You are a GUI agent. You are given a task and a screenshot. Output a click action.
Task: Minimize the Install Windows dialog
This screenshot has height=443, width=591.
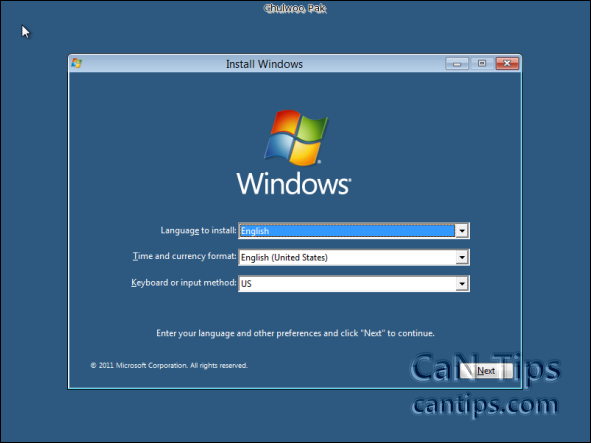click(457, 63)
